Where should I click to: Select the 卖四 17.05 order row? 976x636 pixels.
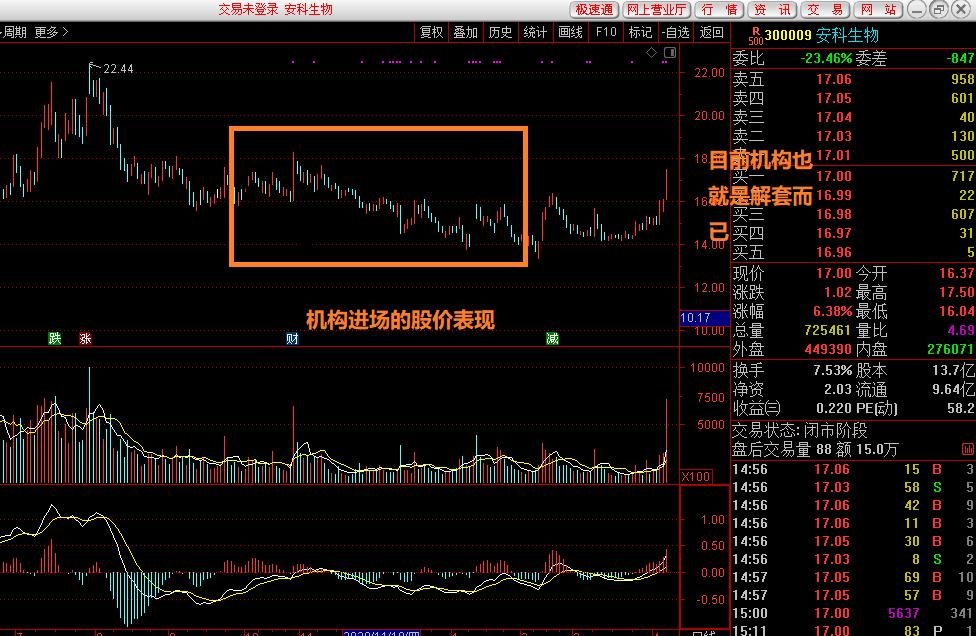point(853,98)
